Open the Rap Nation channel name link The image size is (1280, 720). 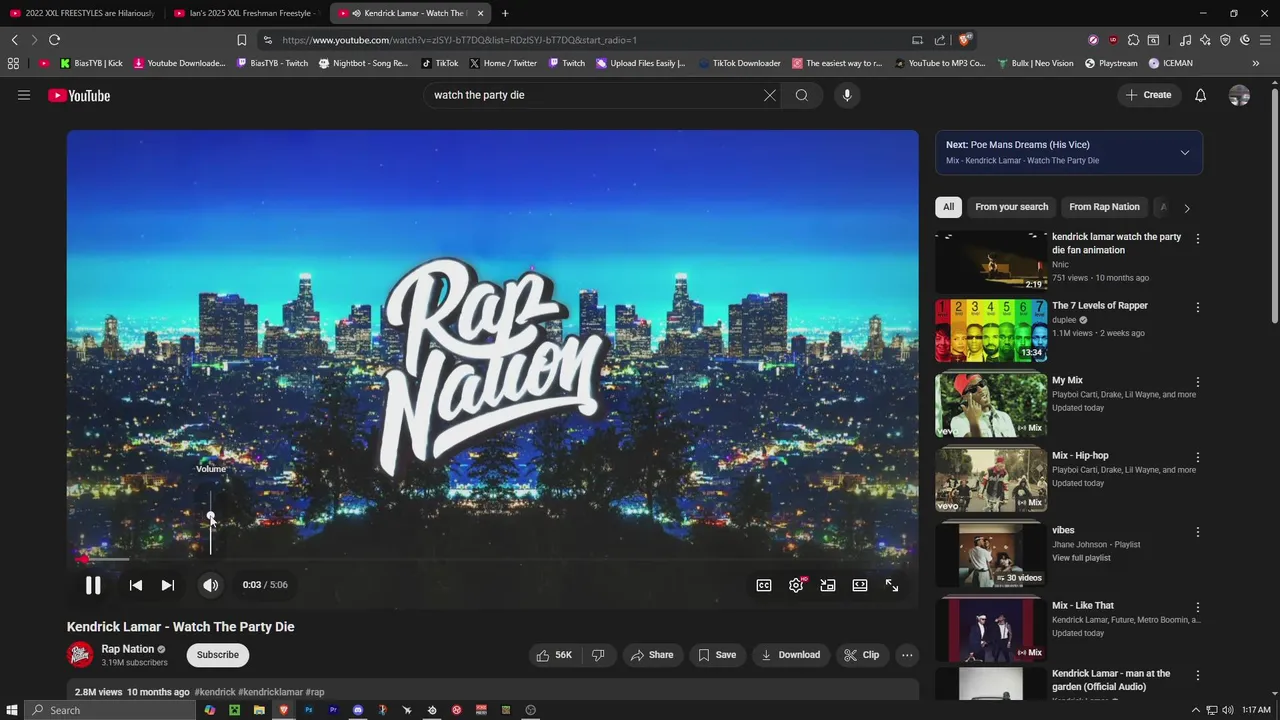click(x=128, y=649)
